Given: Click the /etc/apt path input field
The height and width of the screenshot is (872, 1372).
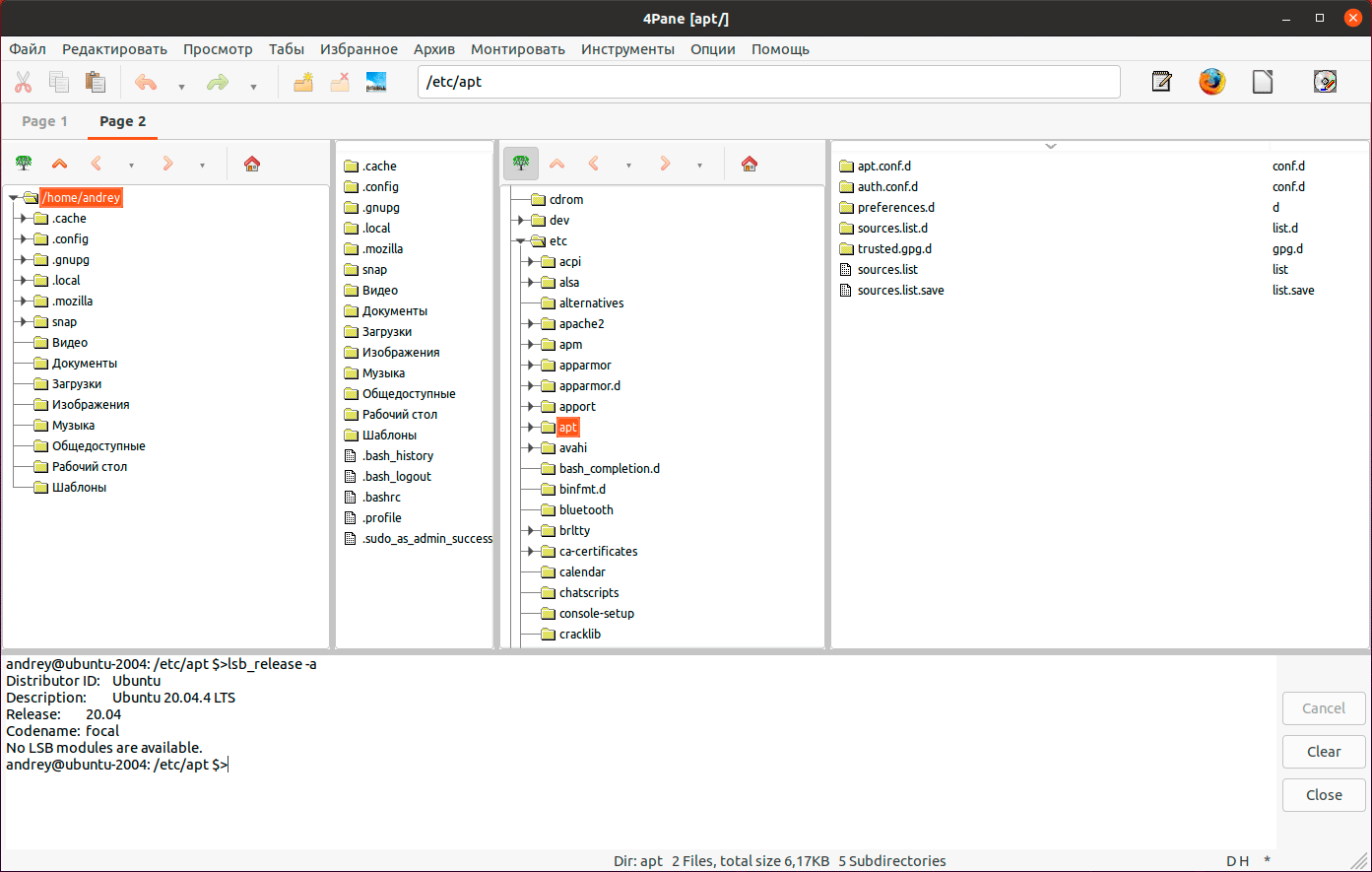Looking at the screenshot, I should coord(768,82).
